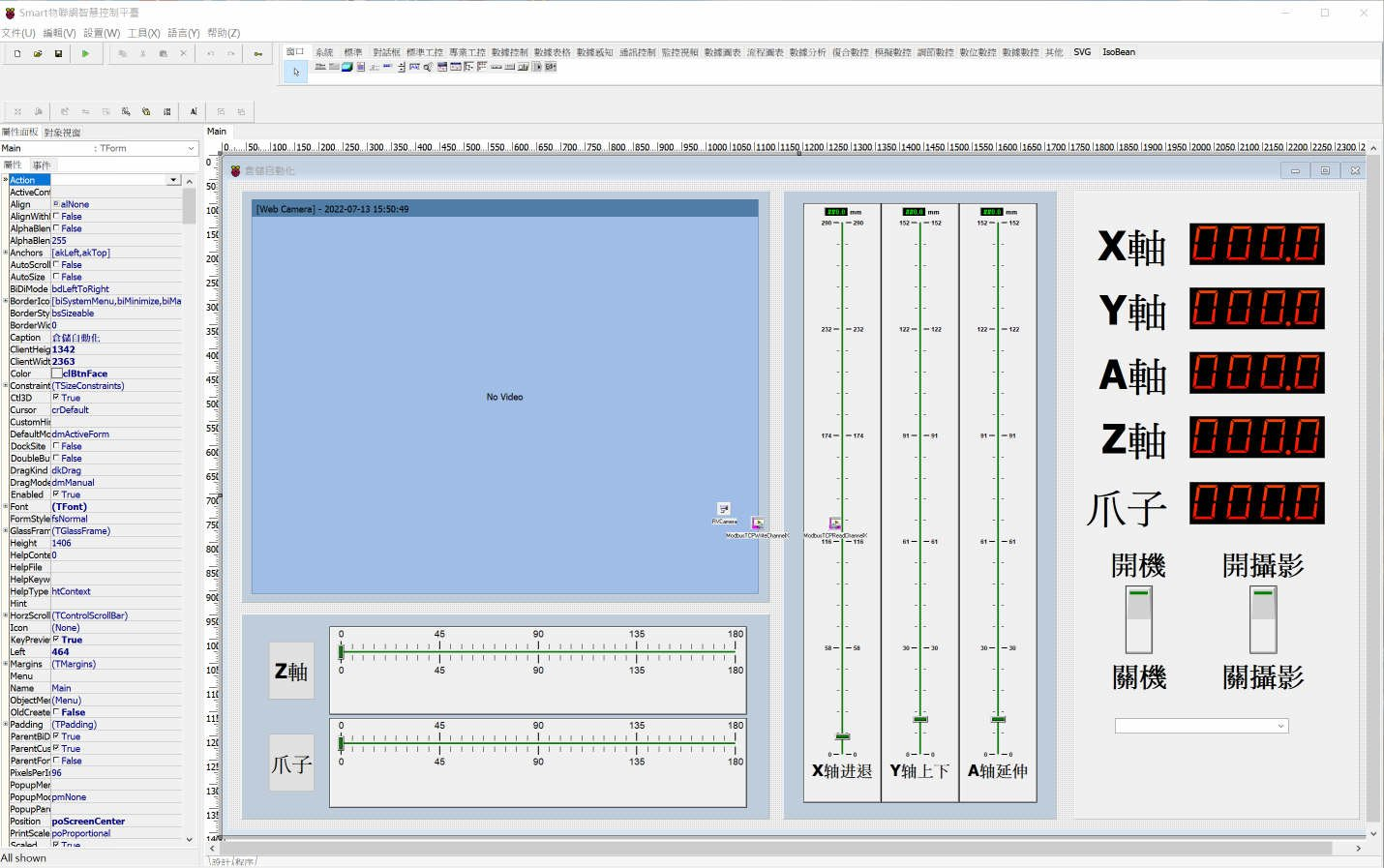Image resolution: width=1384 pixels, height=868 pixels.
Task: Expand the Font property node
Action: click(x=6, y=507)
